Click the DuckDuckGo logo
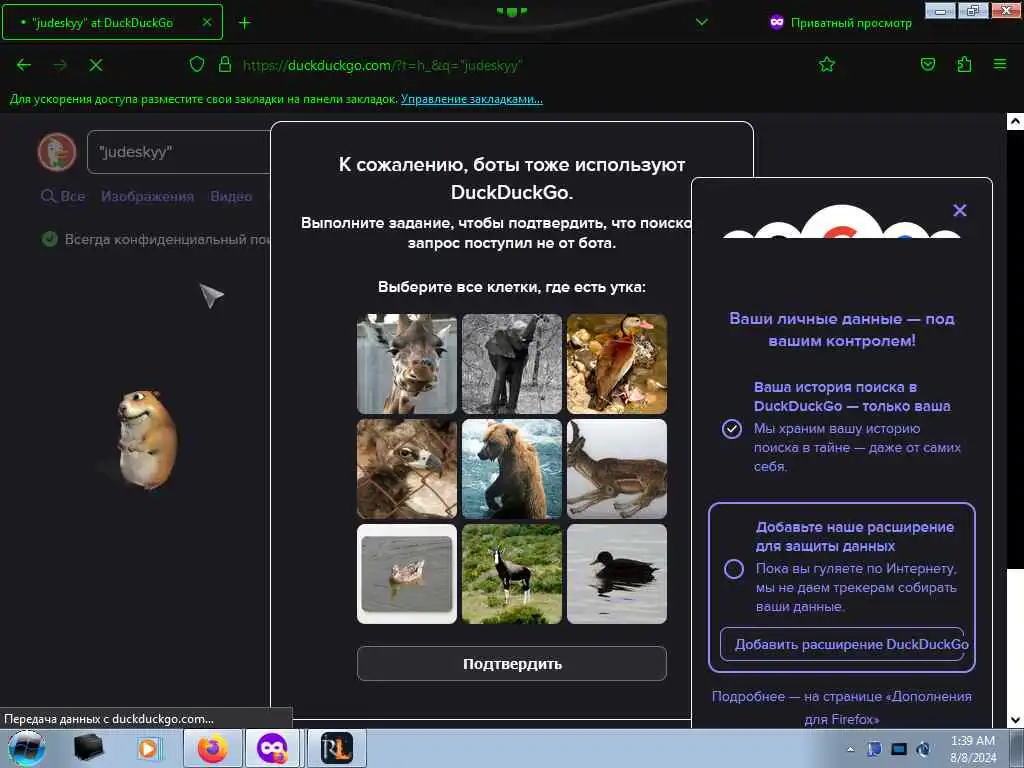The image size is (1024, 768). [57, 152]
